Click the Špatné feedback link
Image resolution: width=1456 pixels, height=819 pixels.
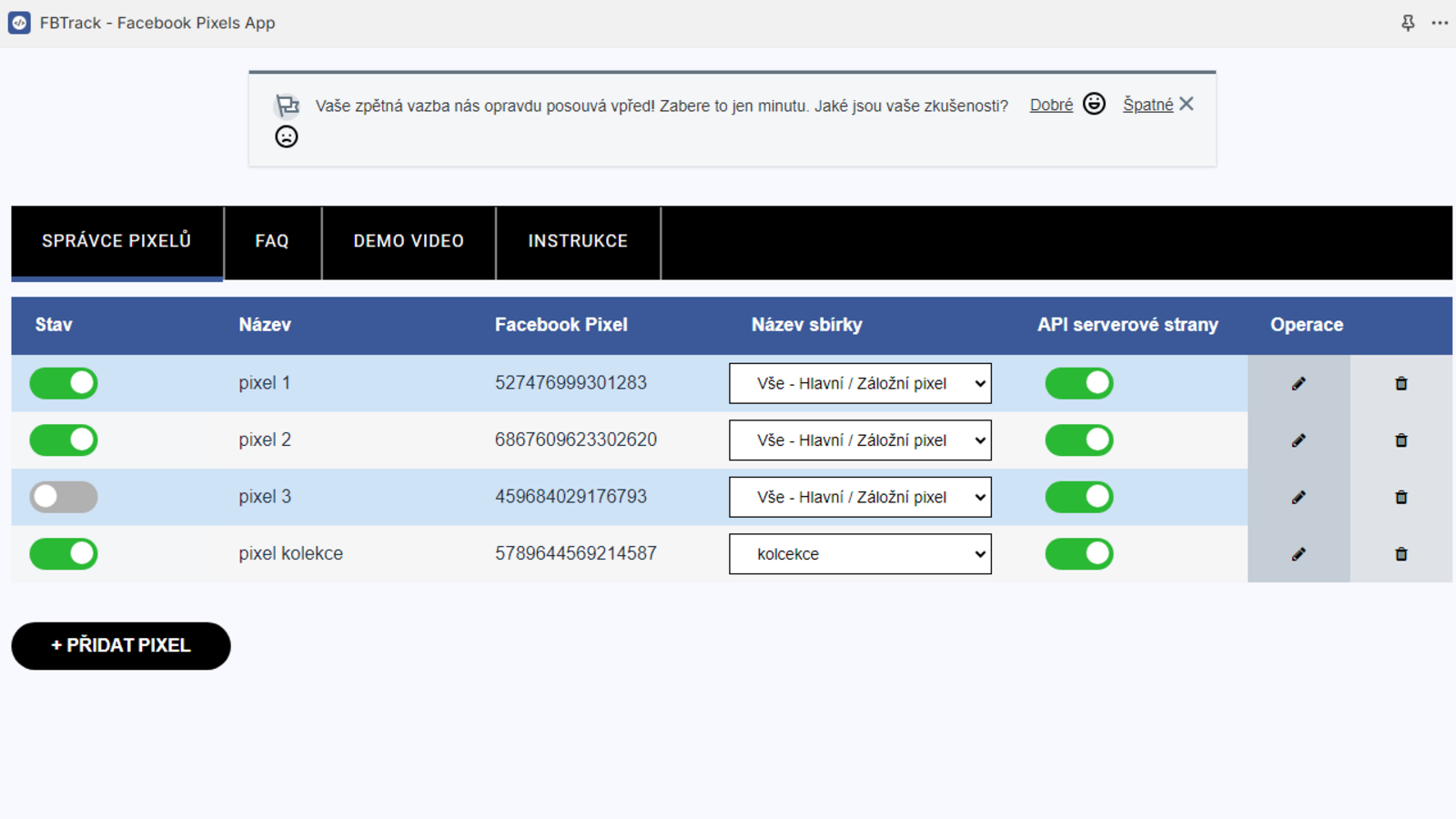1148,105
